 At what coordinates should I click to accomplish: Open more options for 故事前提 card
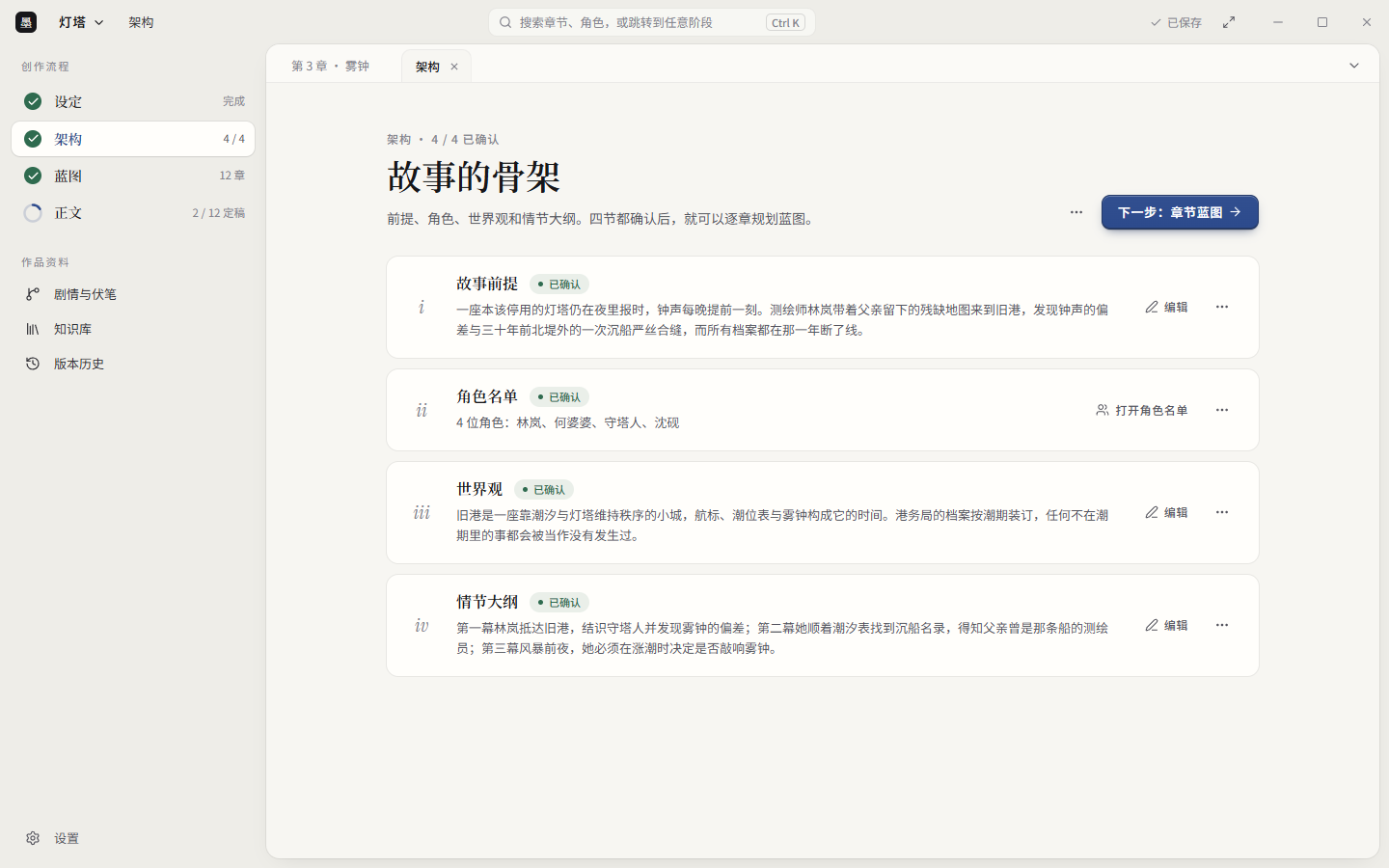pyautogui.click(x=1222, y=307)
